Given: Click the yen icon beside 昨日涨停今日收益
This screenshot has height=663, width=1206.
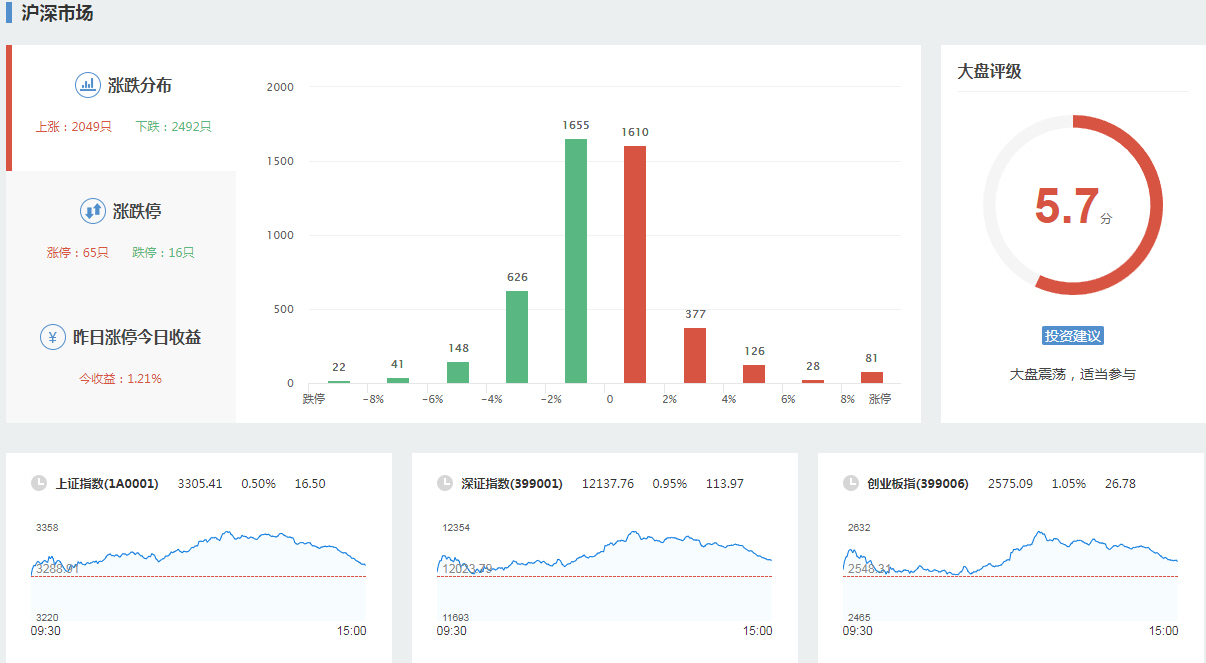Looking at the screenshot, I should click(x=53, y=337).
